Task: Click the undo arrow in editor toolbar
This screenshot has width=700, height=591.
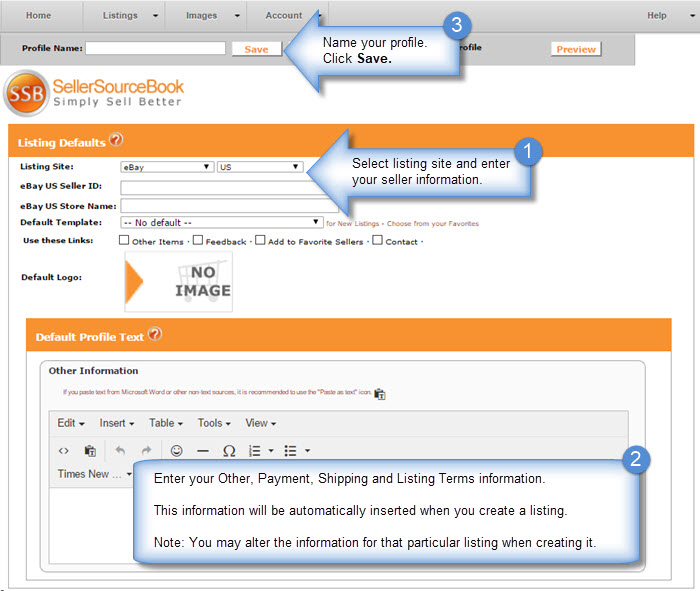Action: 120,450
